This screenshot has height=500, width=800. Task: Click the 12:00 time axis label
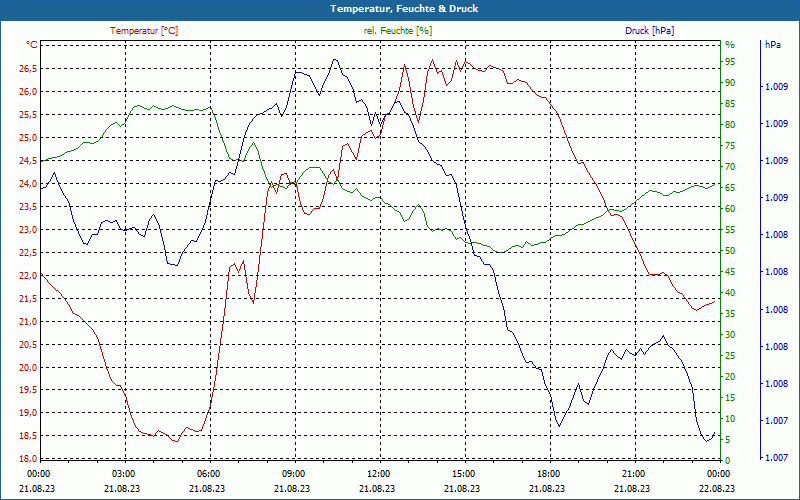(x=378, y=473)
